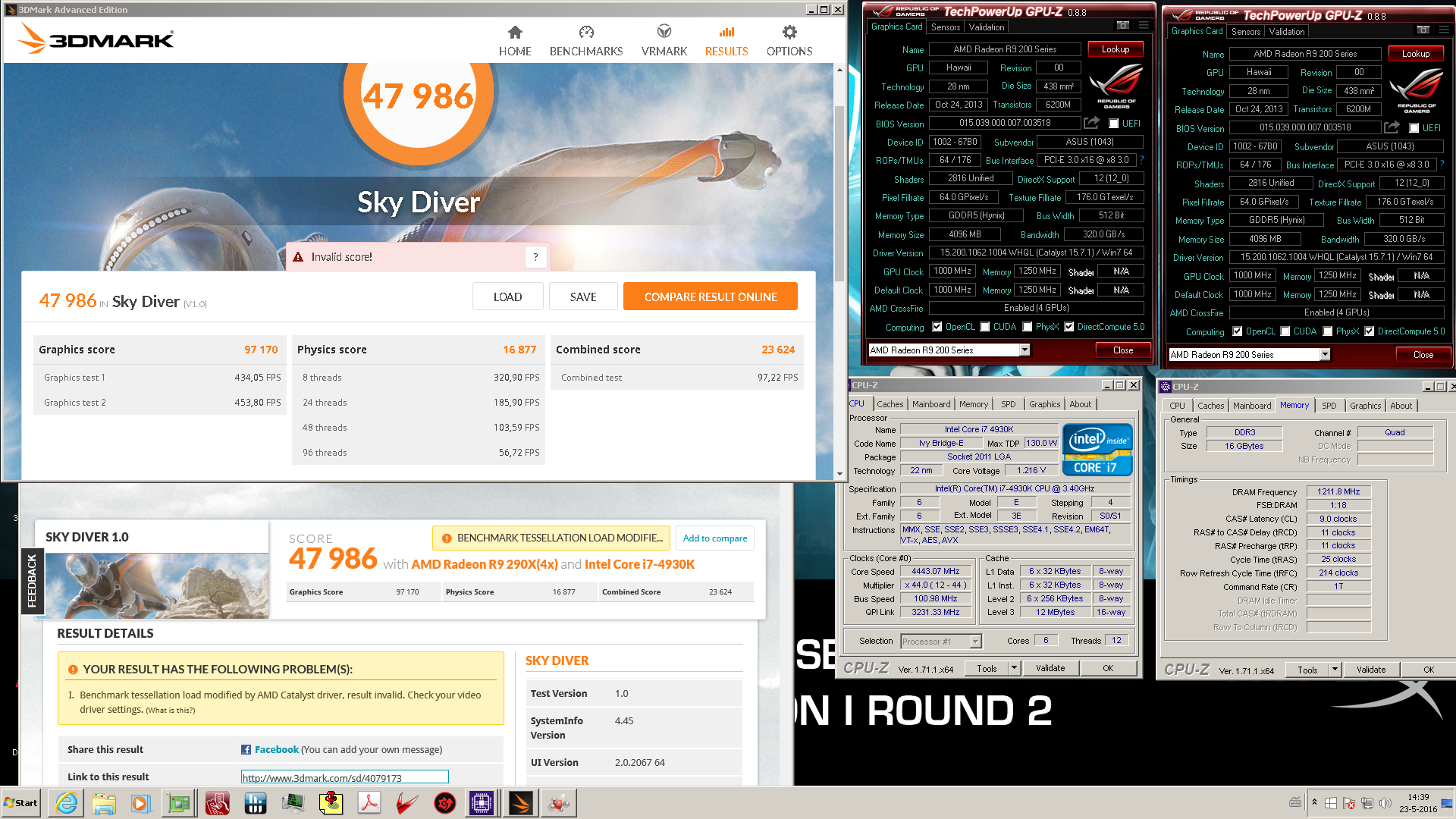Screen dimensions: 1456x819
Task: Open What is this? help link
Action: pos(171,711)
